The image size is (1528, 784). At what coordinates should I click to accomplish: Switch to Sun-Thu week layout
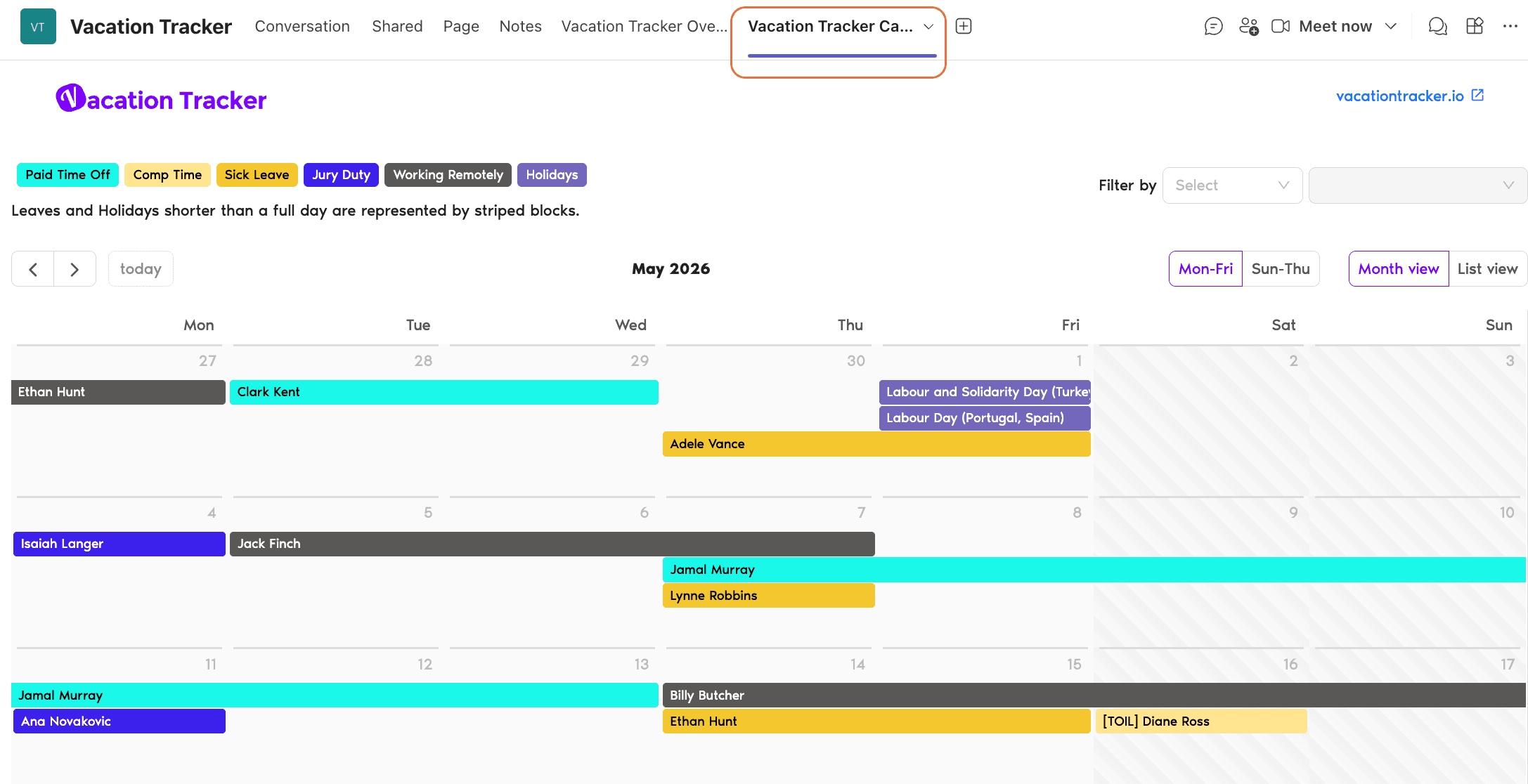click(1281, 269)
